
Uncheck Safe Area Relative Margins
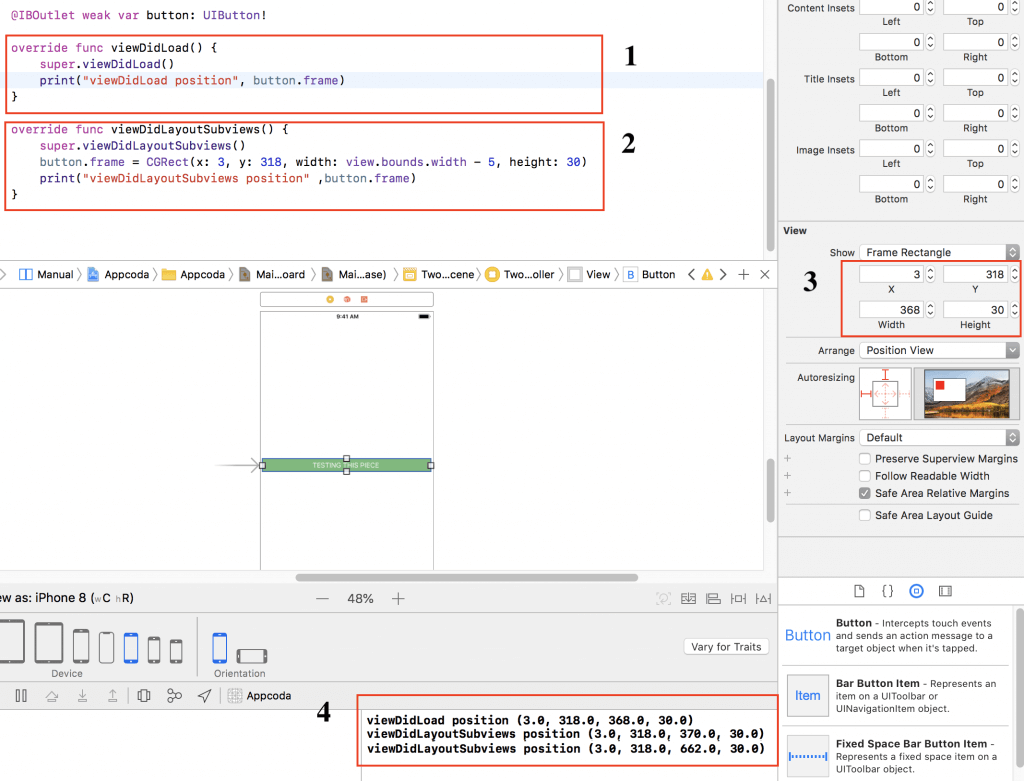coord(864,493)
